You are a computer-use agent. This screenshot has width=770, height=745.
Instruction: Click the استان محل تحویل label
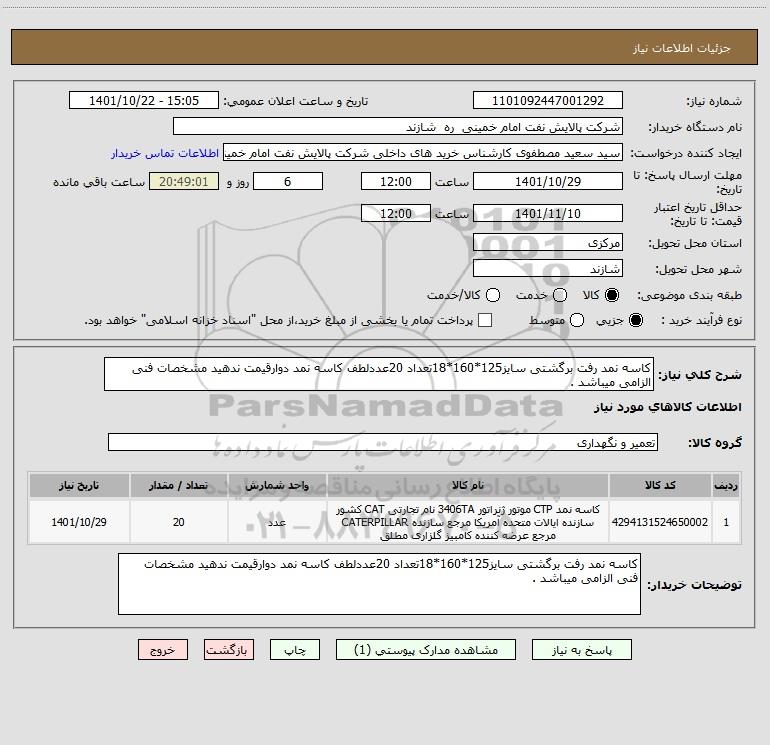695,243
